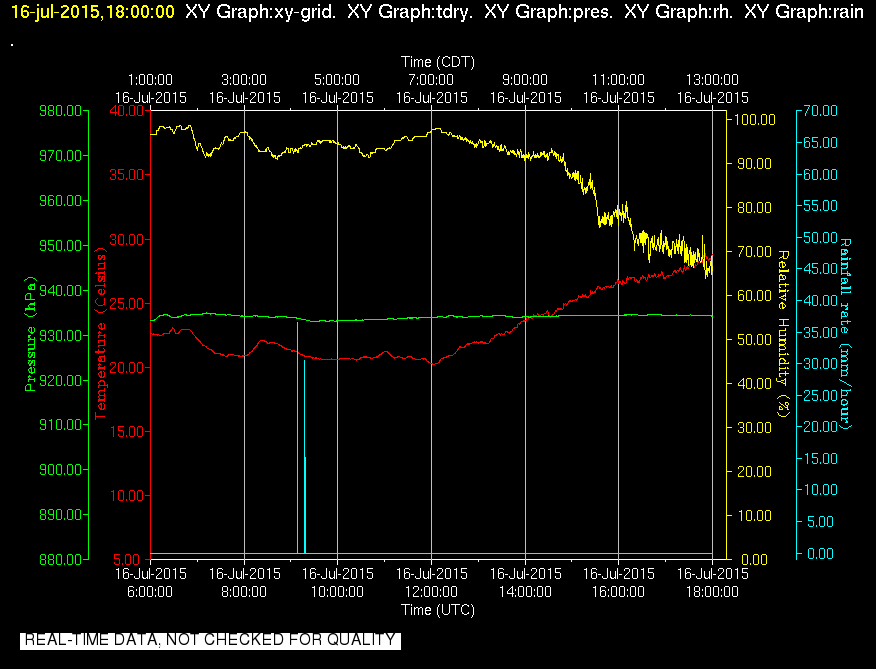Click the 3:00:00 CDT top tick label
Image resolution: width=876 pixels, height=669 pixels.
(x=244, y=80)
